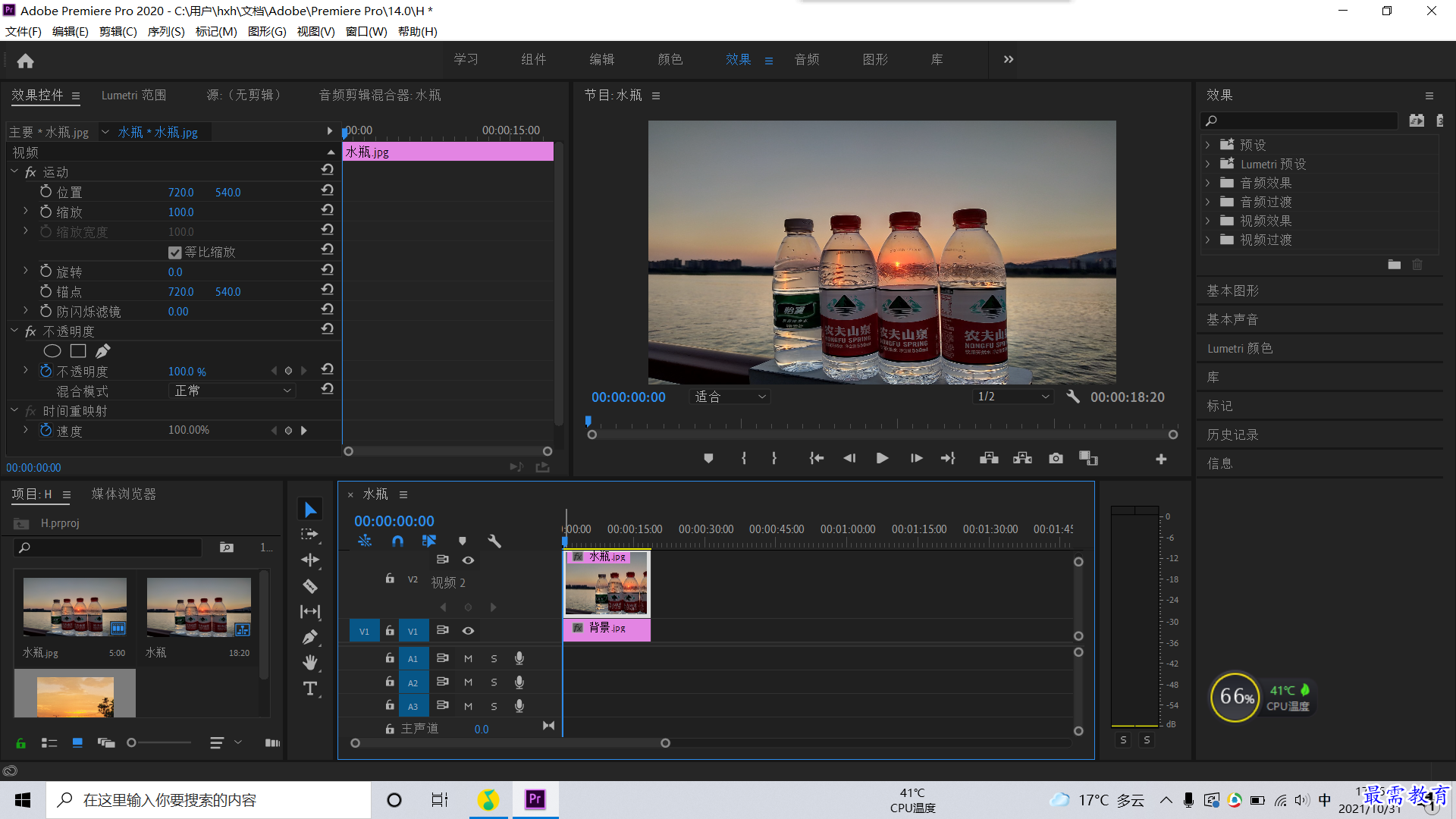The height and width of the screenshot is (819, 1456).
Task: Toggle timeline snap magnet
Action: 397,541
